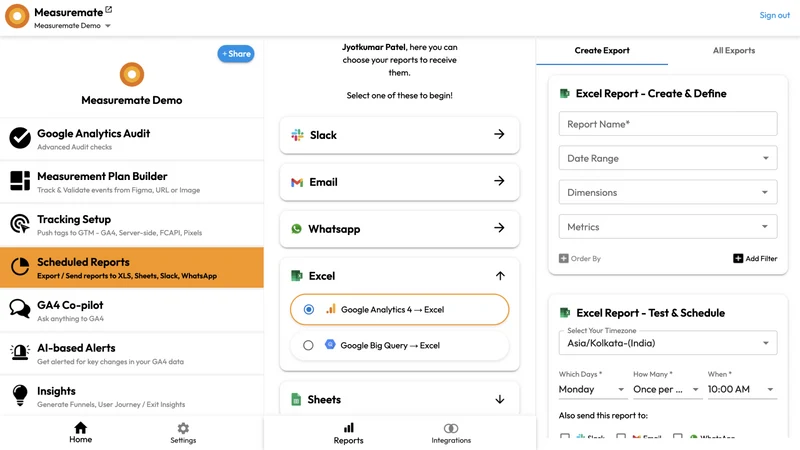The image size is (800, 450).
Task: Click the Google Analytics Audit checkmark icon
Action: (x=20, y=138)
